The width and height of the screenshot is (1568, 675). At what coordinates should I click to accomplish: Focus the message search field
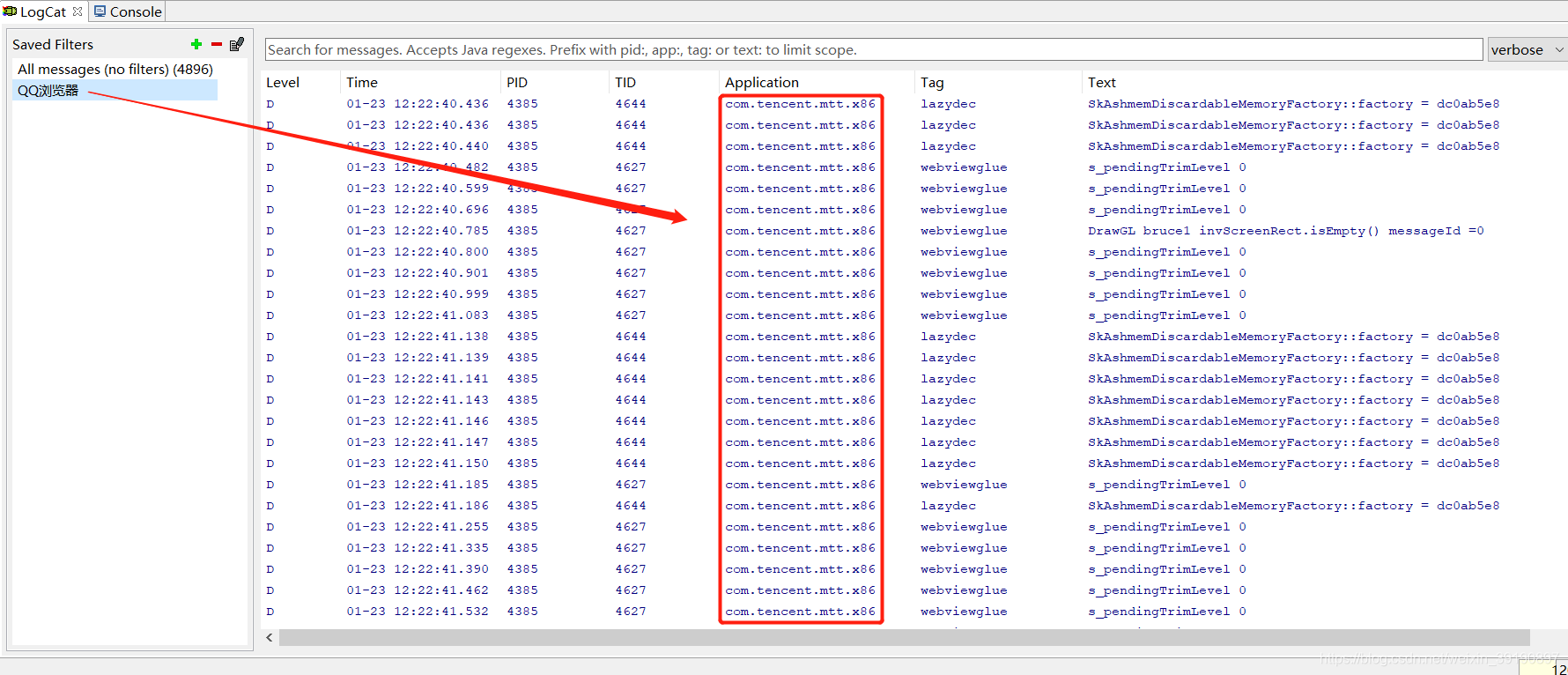(x=874, y=49)
